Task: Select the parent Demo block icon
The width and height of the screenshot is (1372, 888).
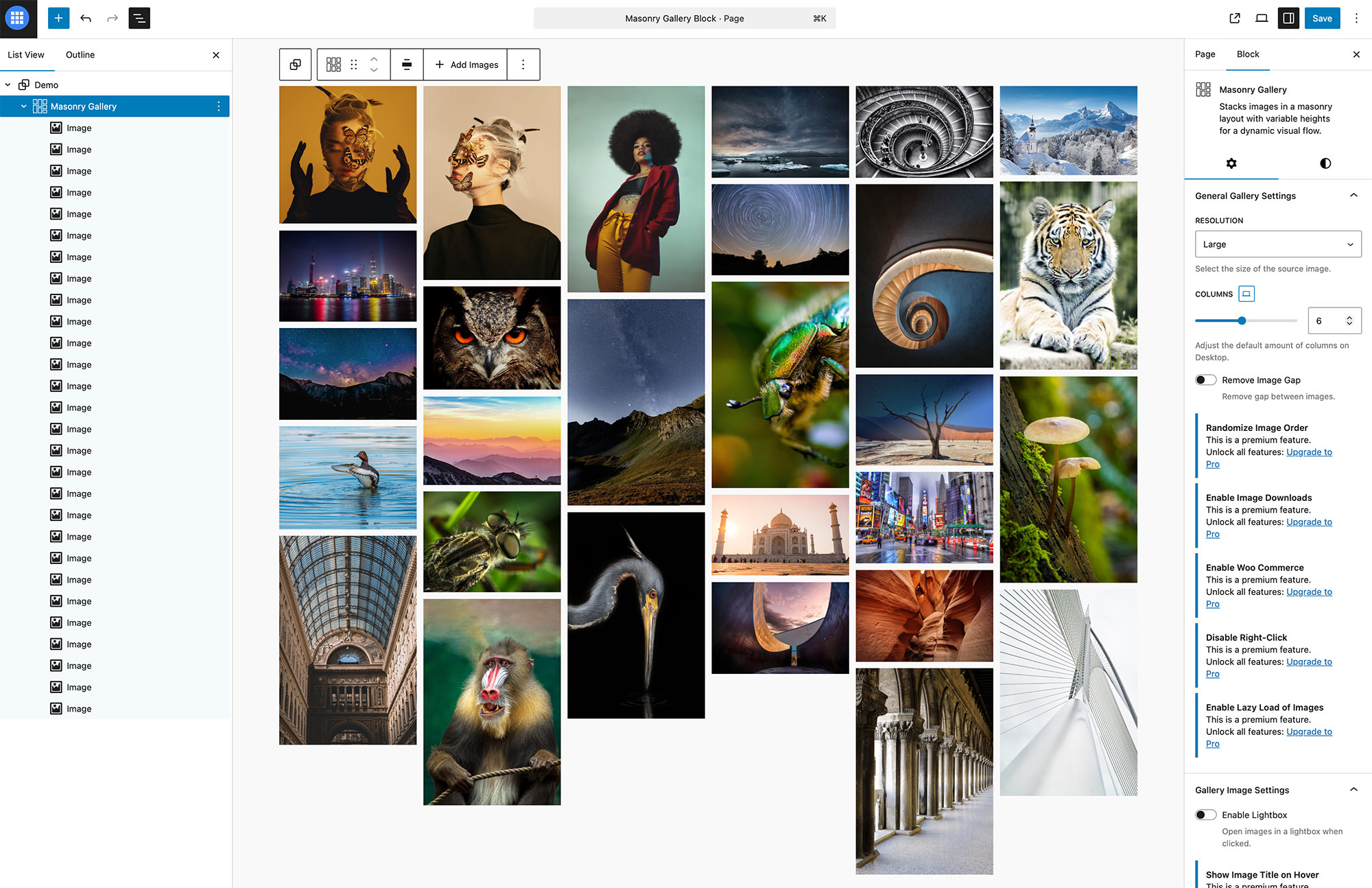Action: coord(295,64)
